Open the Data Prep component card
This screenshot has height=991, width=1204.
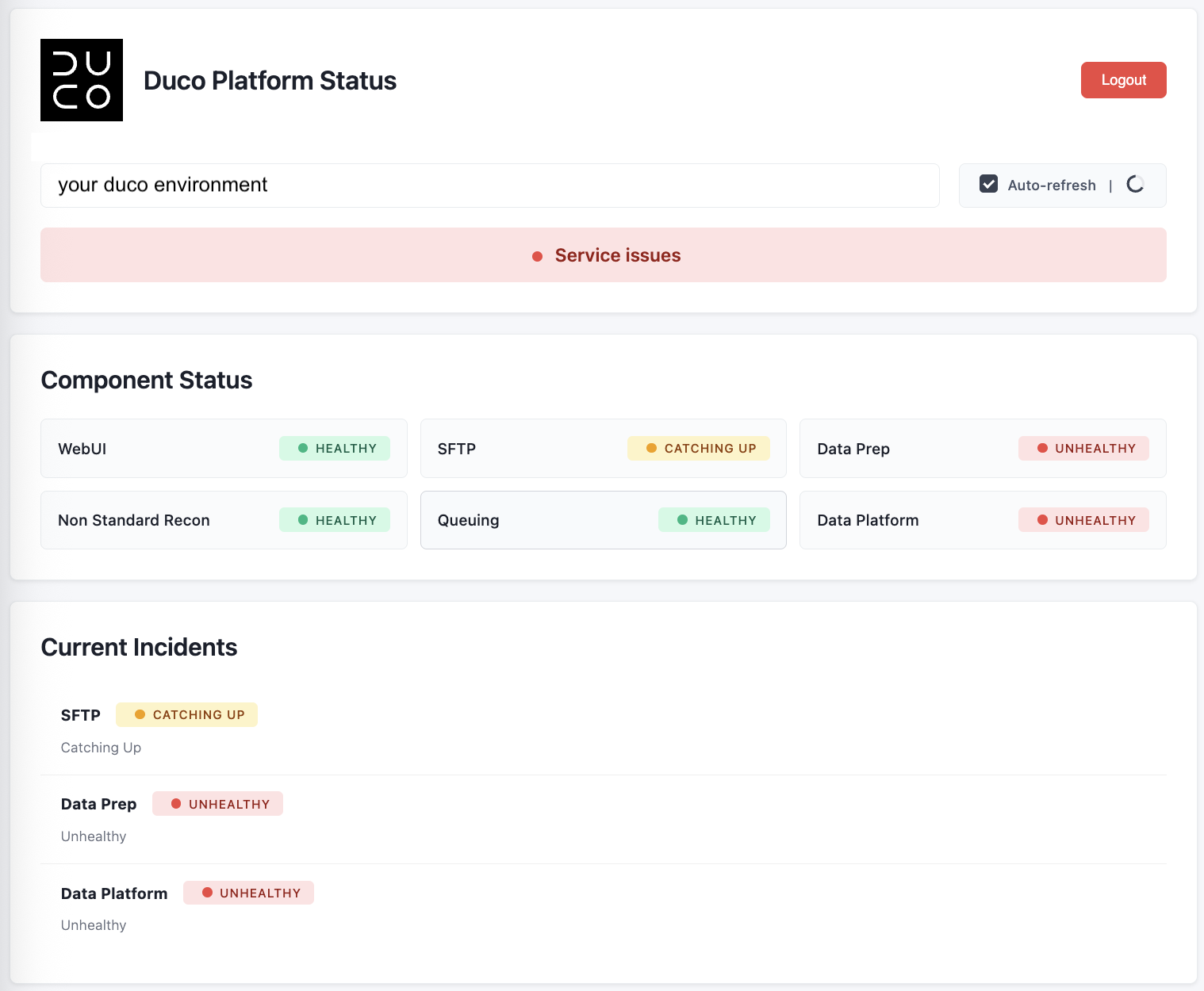point(983,449)
